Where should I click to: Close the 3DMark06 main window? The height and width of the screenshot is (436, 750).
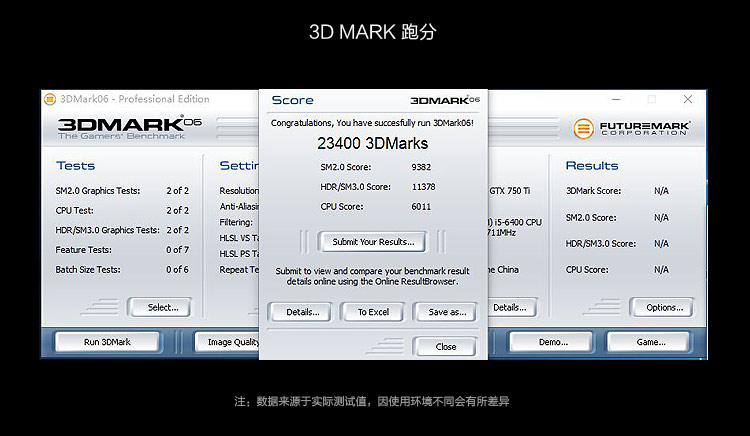coord(688,99)
